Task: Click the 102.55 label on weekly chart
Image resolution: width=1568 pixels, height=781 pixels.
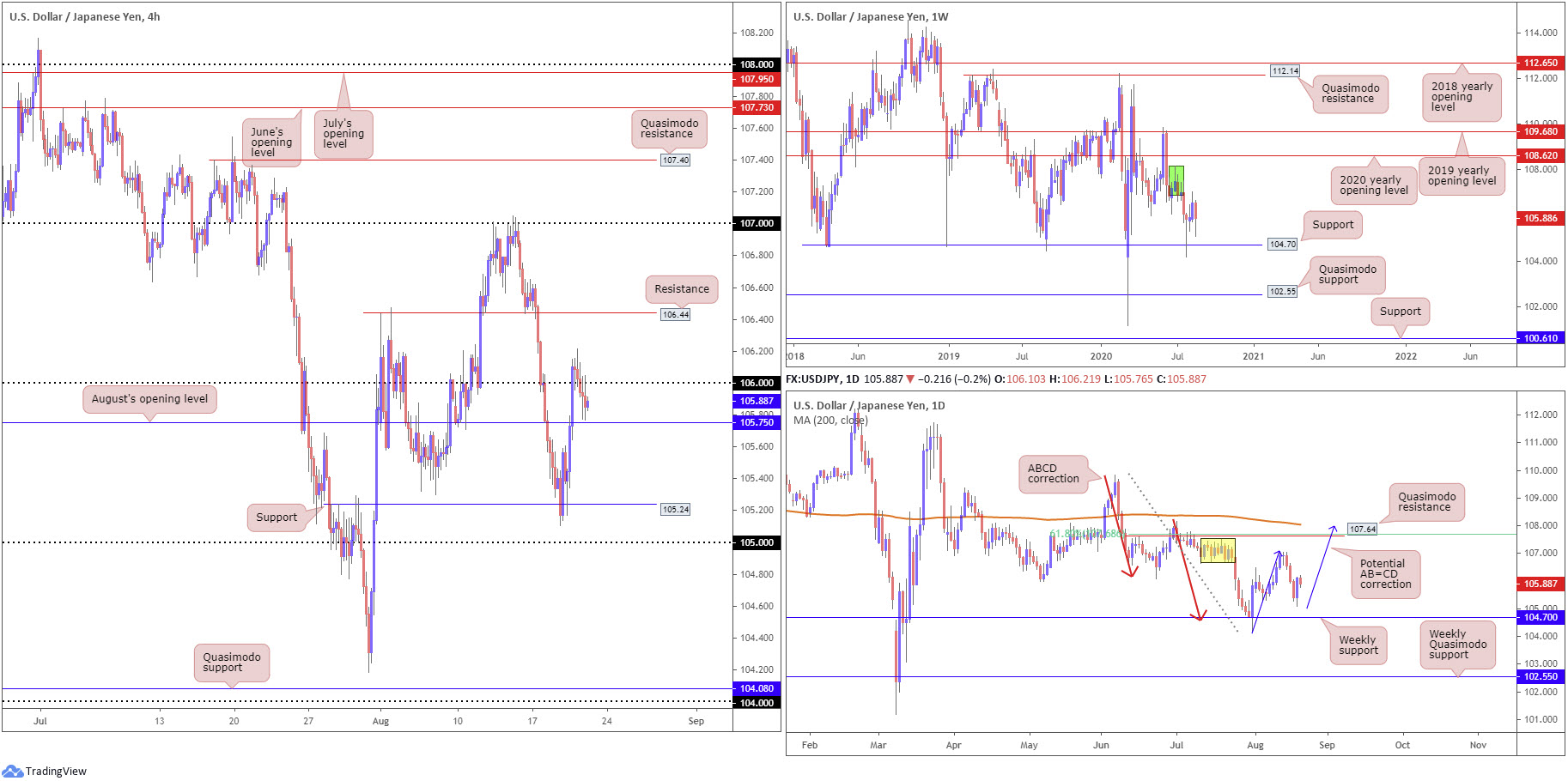Action: [1283, 292]
